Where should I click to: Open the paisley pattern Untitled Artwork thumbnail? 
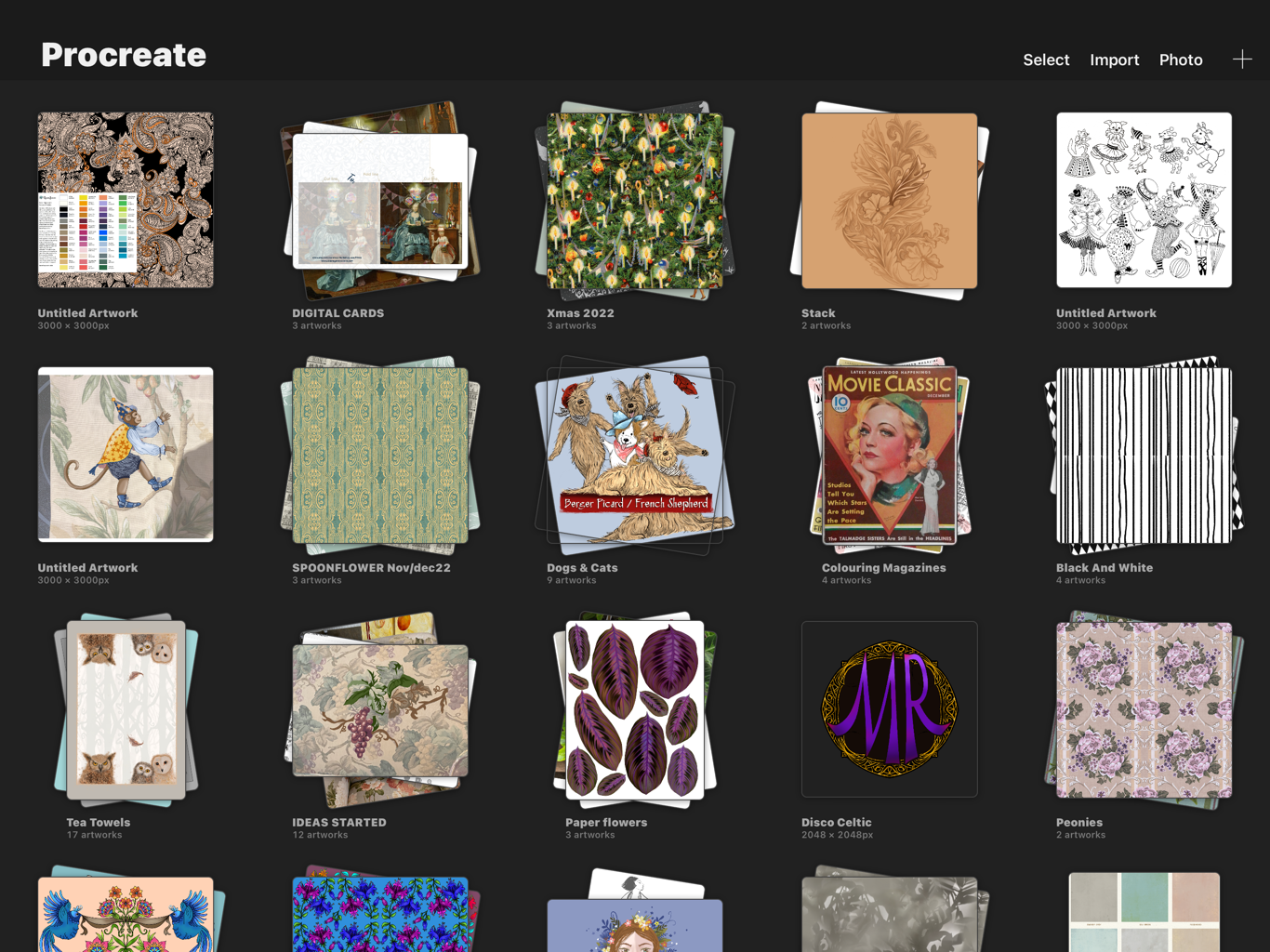(x=126, y=200)
